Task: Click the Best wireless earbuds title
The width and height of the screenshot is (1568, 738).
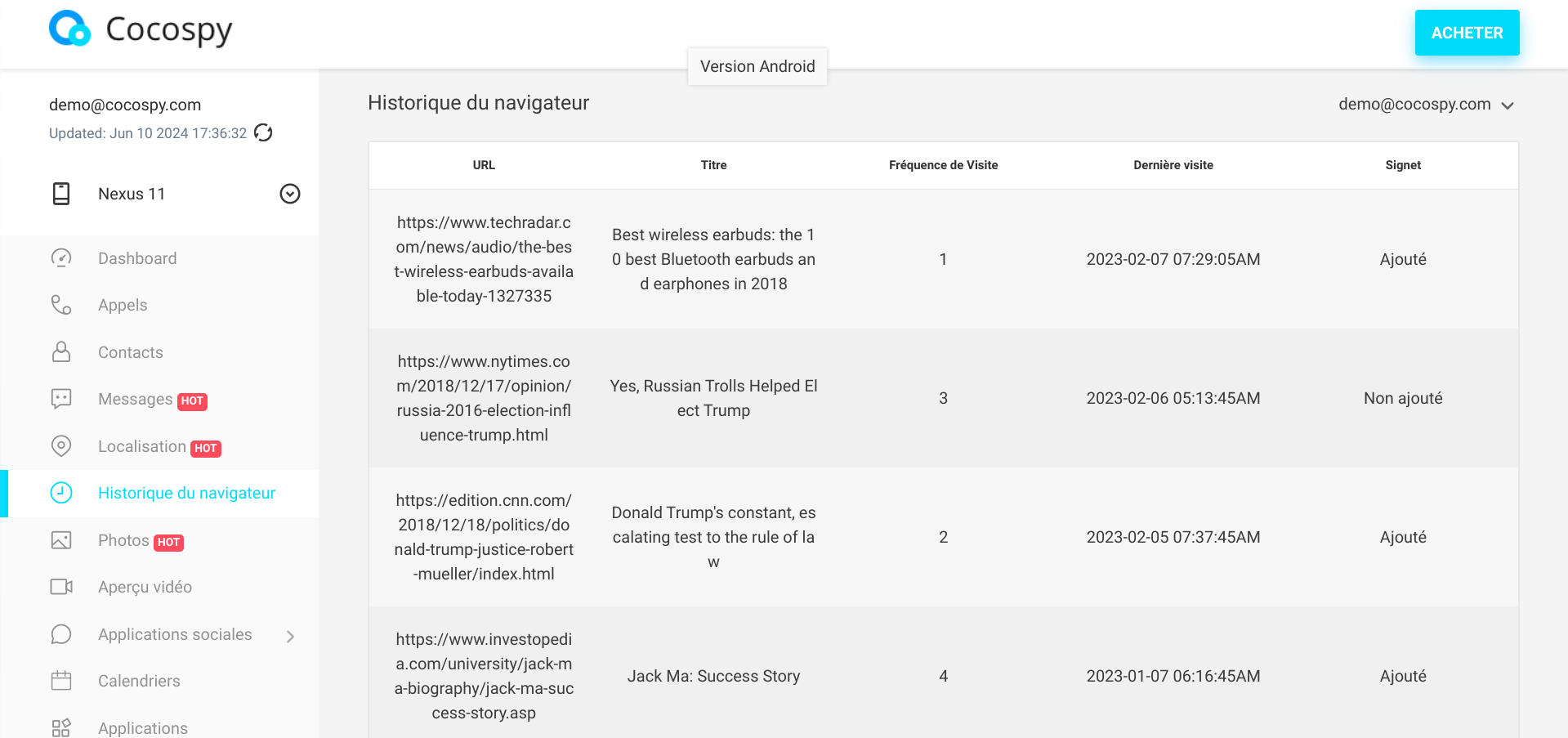Action: coord(713,259)
